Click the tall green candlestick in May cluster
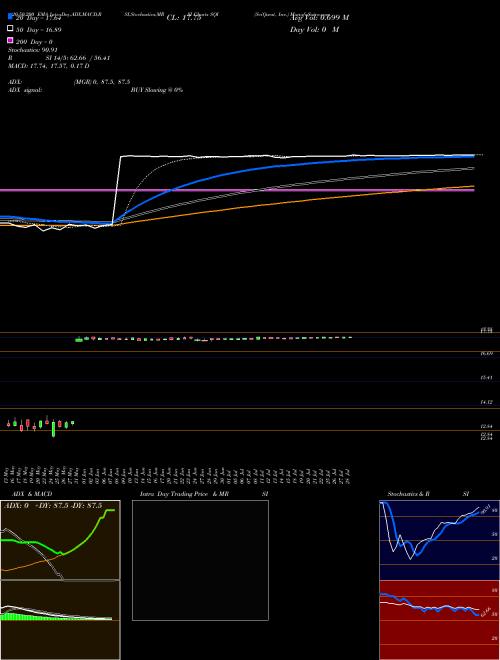 (53, 429)
